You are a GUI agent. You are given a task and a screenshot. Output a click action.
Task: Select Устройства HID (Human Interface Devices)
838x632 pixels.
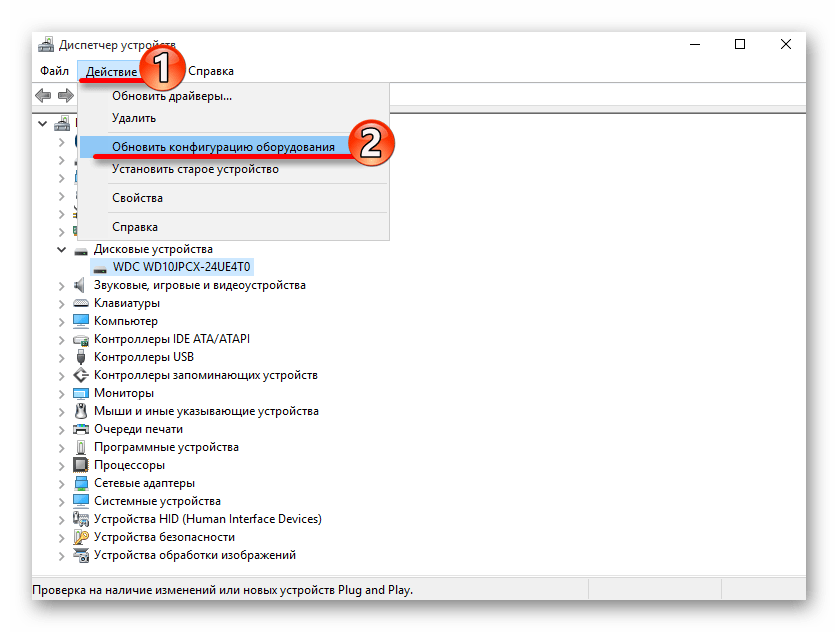208,519
